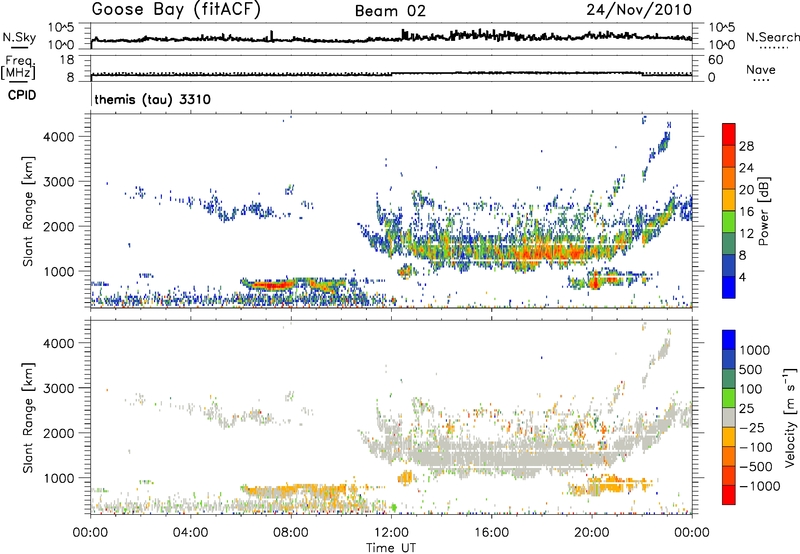Click the "28" value on the Power colorbar
The height and width of the screenshot is (554, 800).
point(746,146)
